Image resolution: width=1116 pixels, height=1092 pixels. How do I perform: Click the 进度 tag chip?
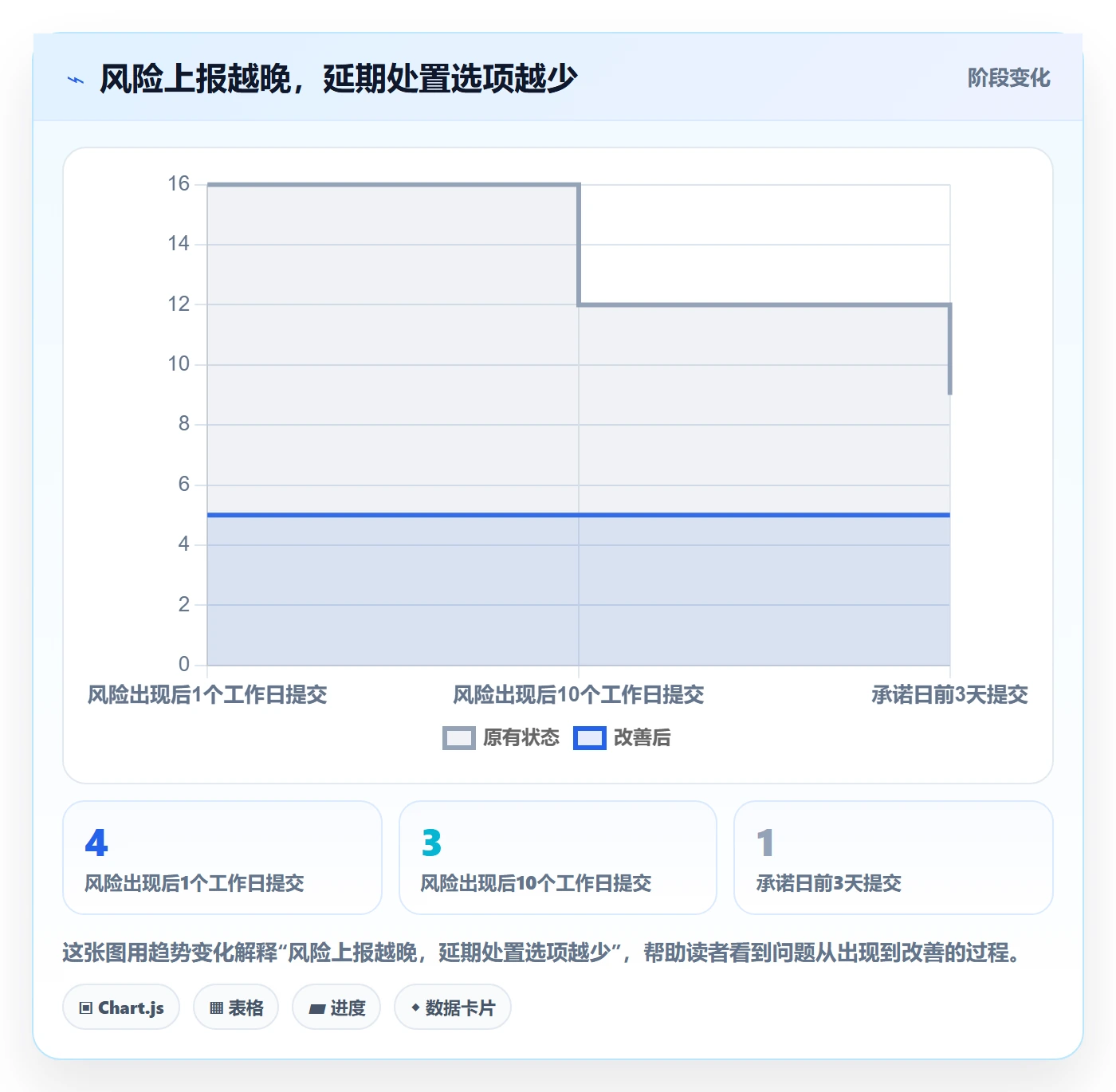[336, 1008]
